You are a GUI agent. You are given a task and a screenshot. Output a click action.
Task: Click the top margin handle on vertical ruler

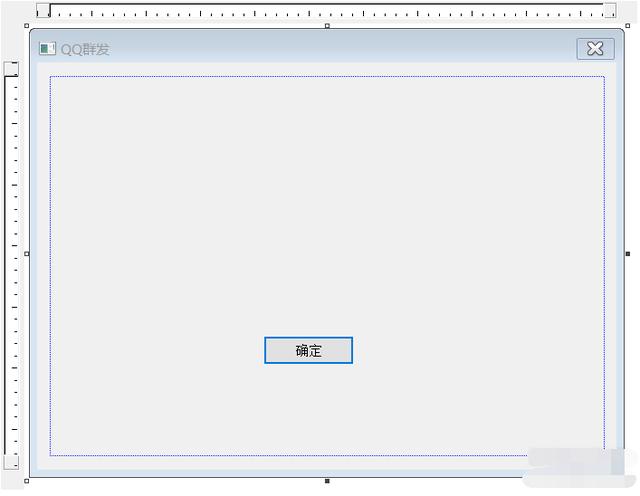tap(11, 69)
